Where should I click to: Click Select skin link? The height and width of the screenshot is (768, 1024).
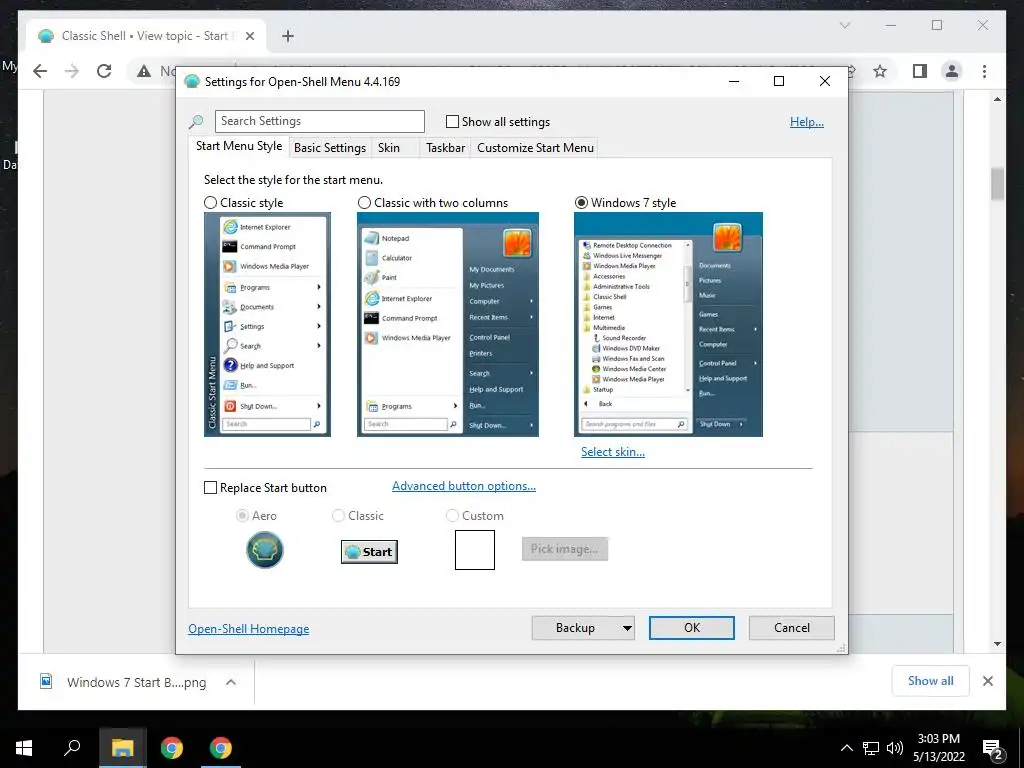coord(613,452)
